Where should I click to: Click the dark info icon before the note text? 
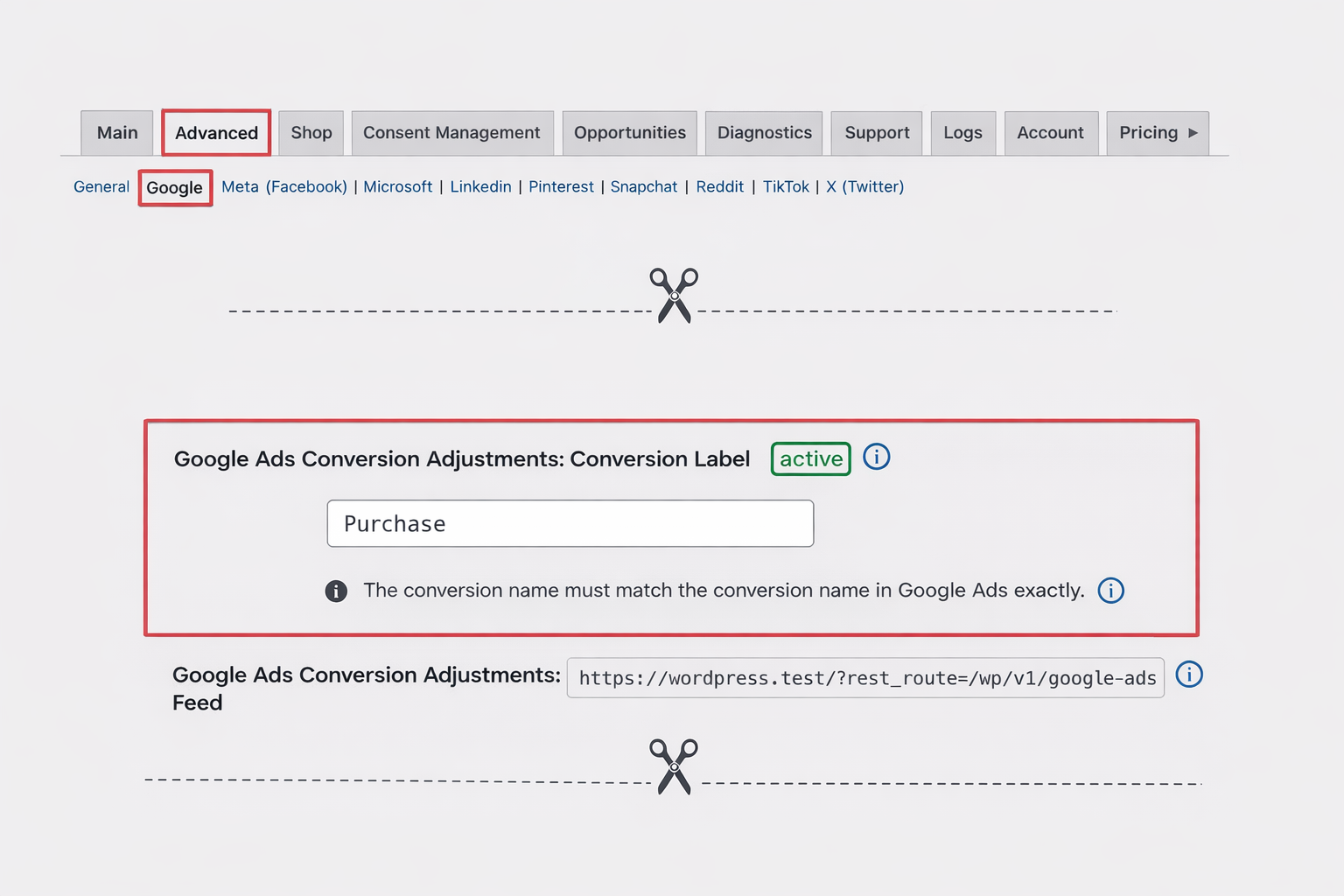coord(336,591)
